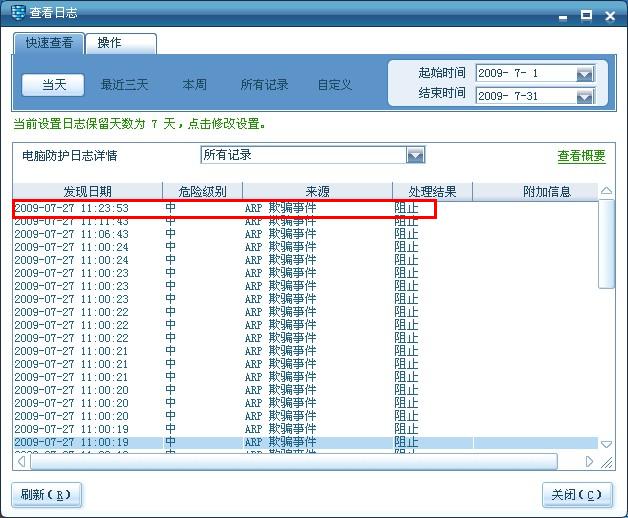Image resolution: width=628 pixels, height=518 pixels.
Task: Click the horizontal scrollbar thumb
Action: 294,462
